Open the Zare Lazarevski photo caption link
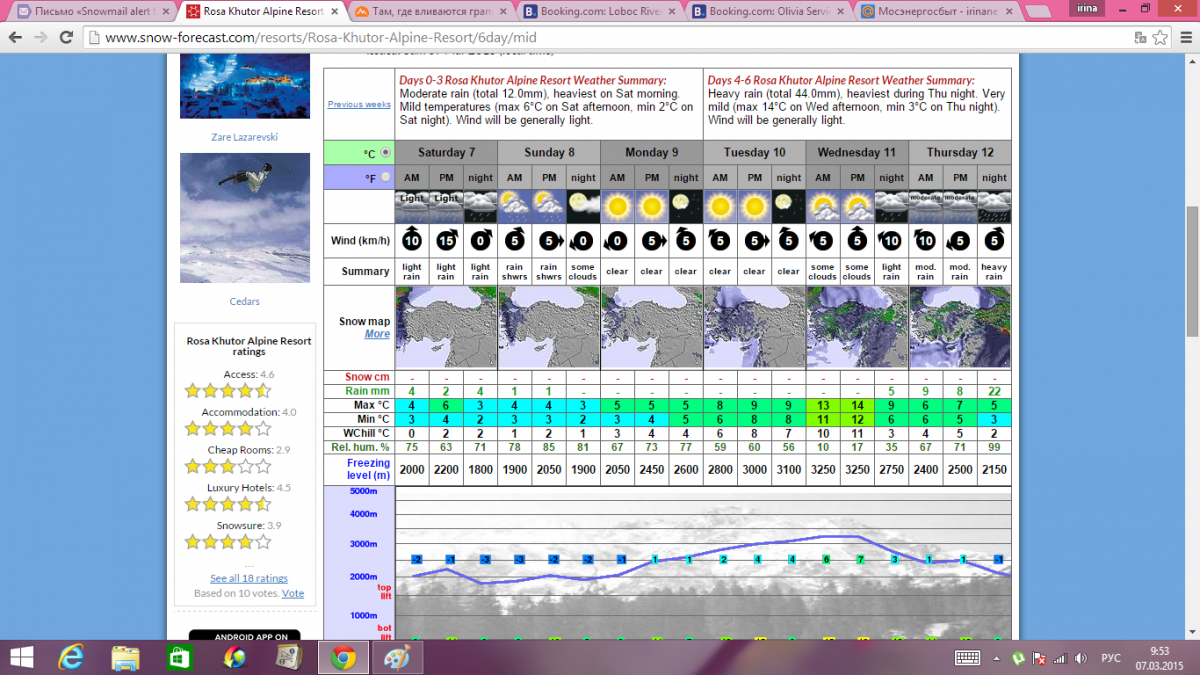 point(245,137)
